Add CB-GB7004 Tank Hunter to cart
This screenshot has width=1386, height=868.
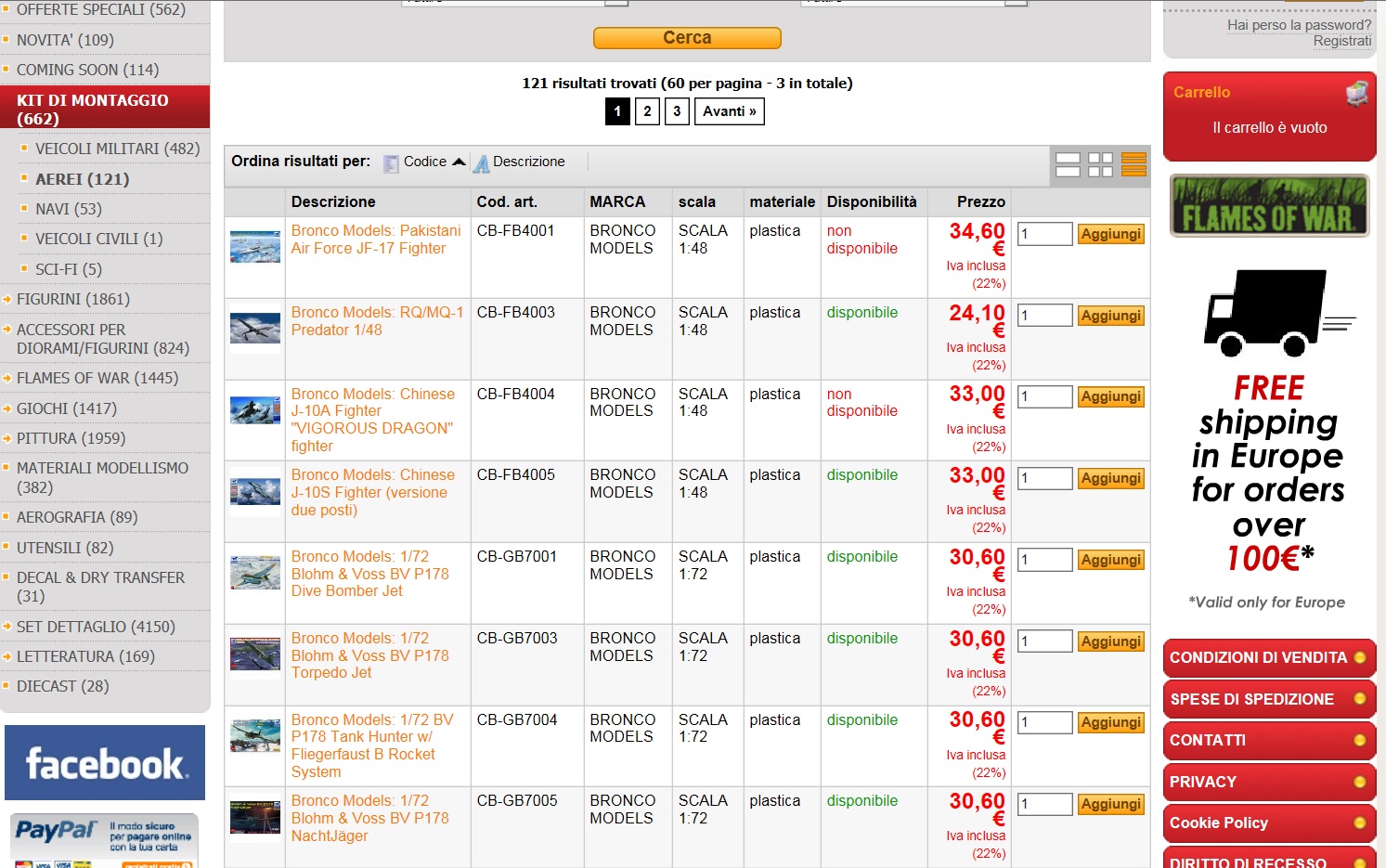[1111, 722]
